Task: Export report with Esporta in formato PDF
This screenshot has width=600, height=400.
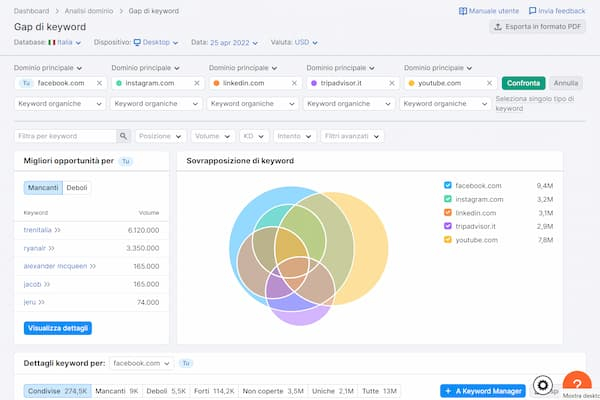Action: tap(537, 27)
